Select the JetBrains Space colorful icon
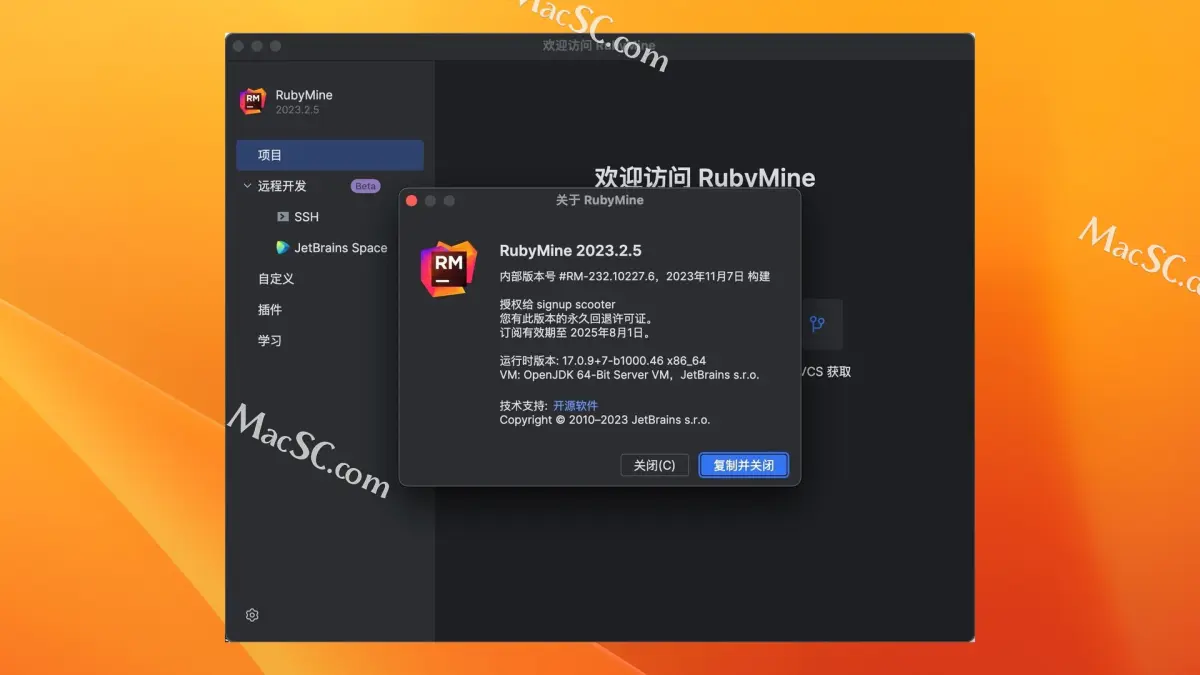This screenshot has height=675, width=1200. pos(283,247)
